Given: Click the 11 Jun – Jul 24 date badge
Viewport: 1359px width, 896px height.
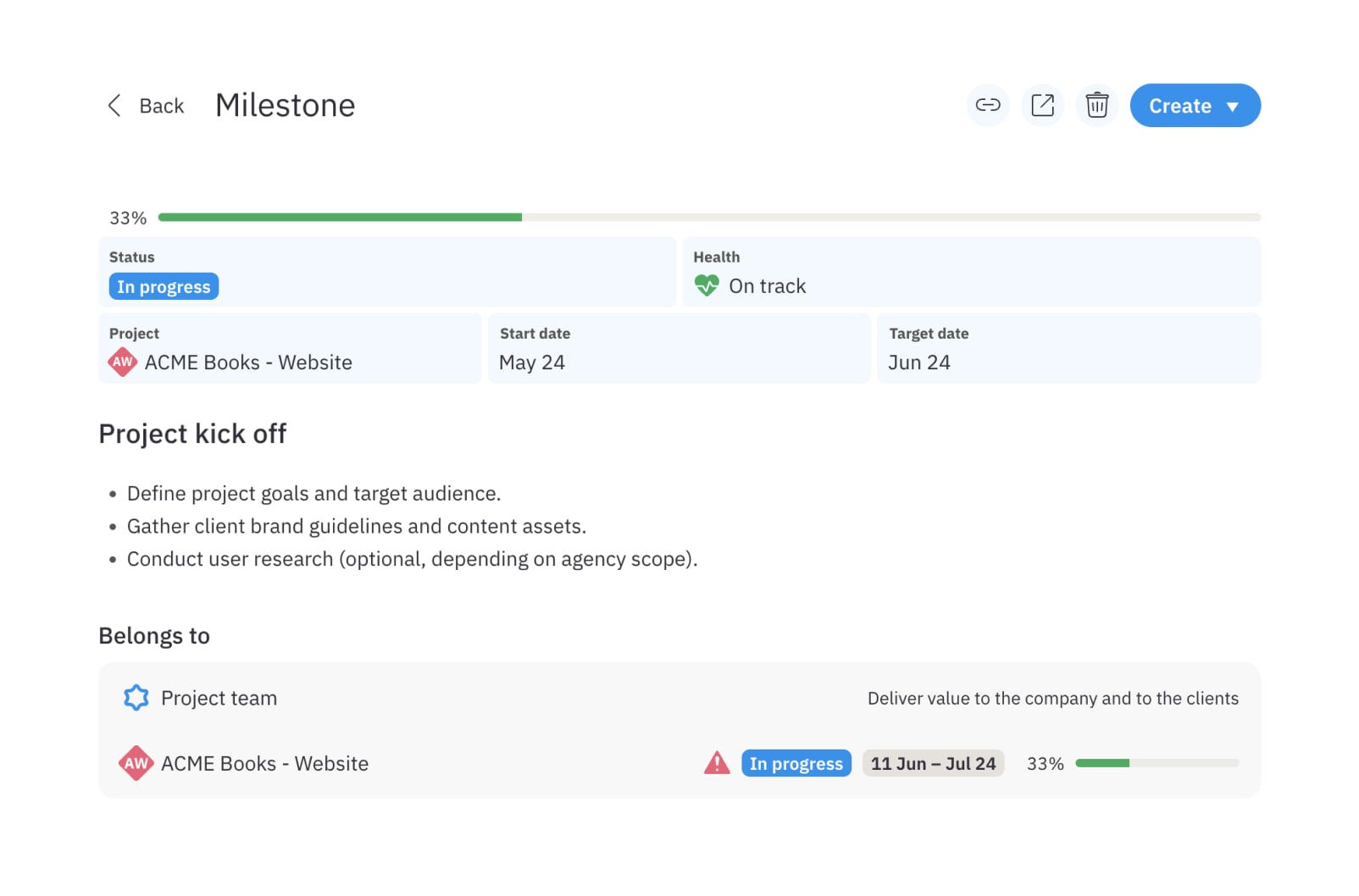Looking at the screenshot, I should [x=933, y=763].
